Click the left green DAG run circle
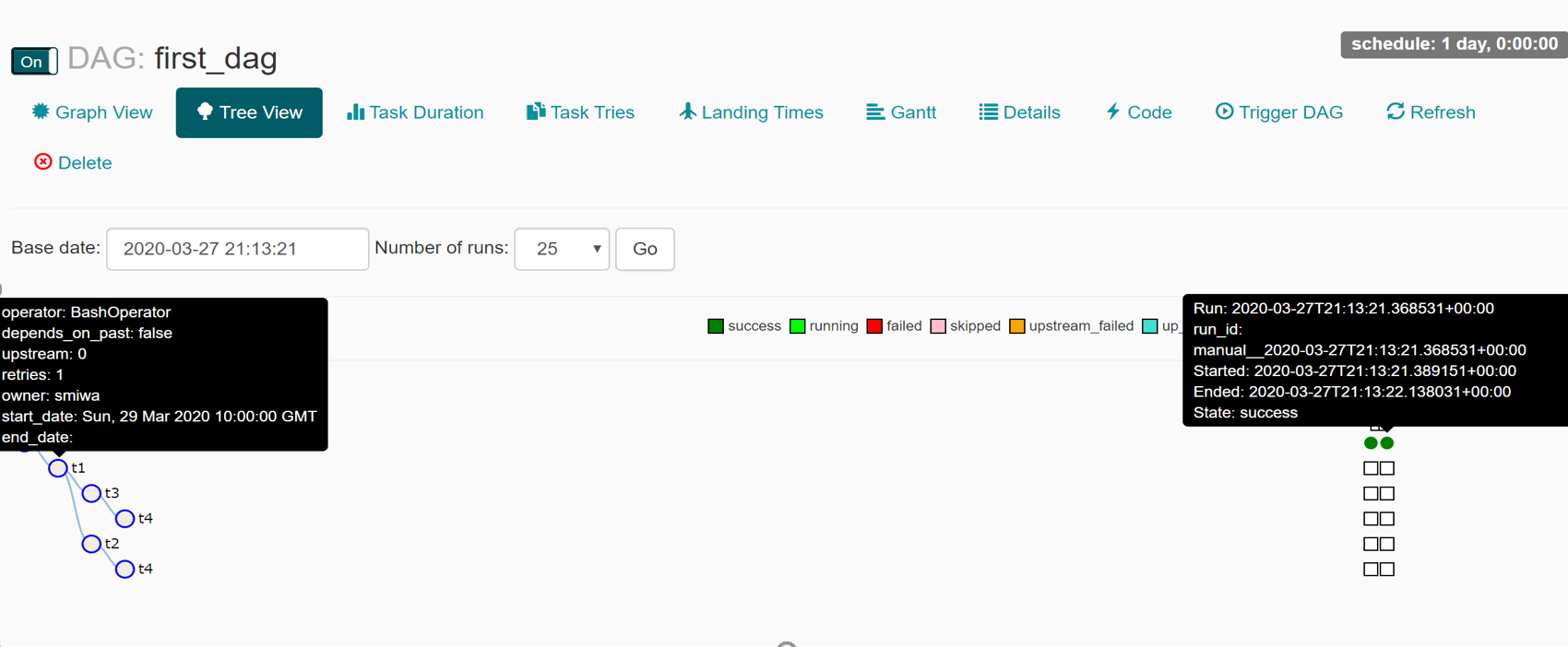Screen dimensions: 1568x647 coord(1371,443)
